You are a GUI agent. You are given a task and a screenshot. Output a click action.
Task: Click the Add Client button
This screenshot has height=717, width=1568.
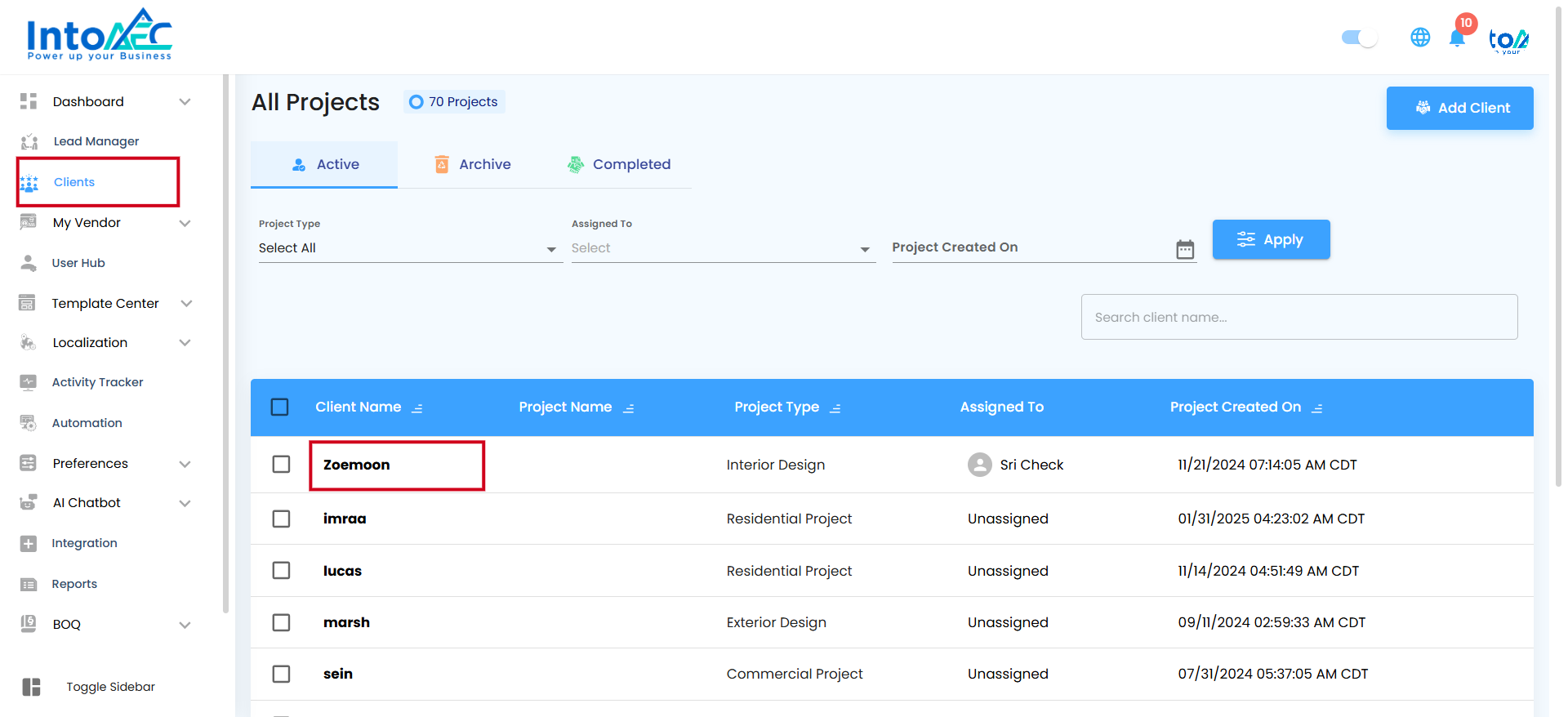click(x=1459, y=108)
